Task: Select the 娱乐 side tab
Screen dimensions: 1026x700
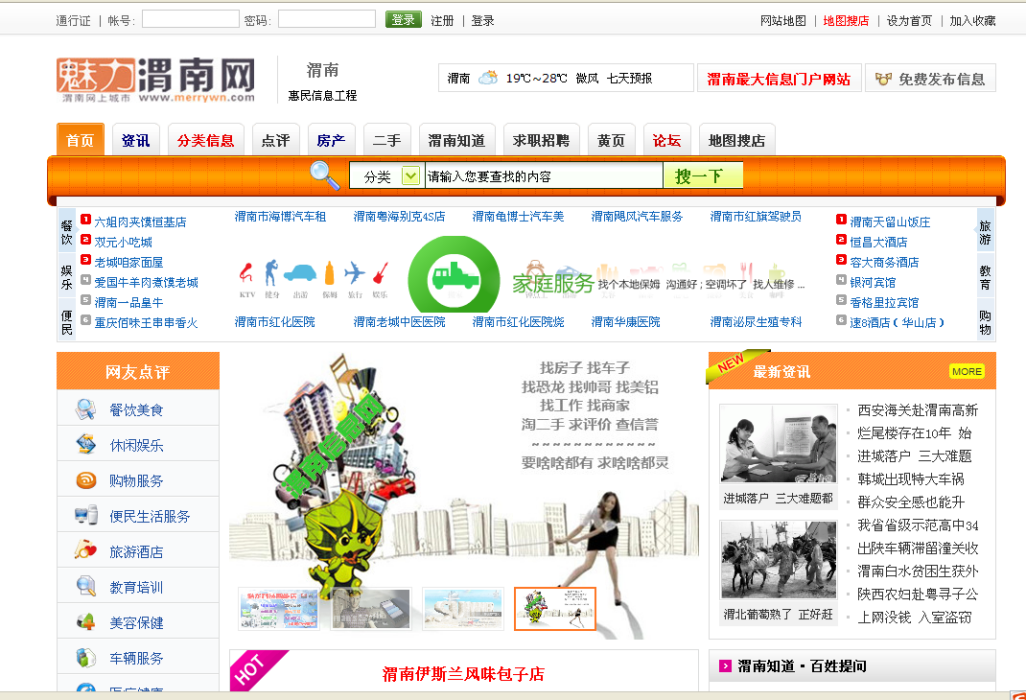Action: point(67,277)
